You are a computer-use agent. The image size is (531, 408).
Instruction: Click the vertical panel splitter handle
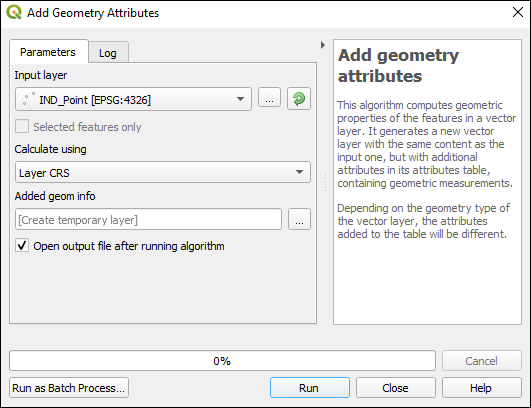click(325, 183)
